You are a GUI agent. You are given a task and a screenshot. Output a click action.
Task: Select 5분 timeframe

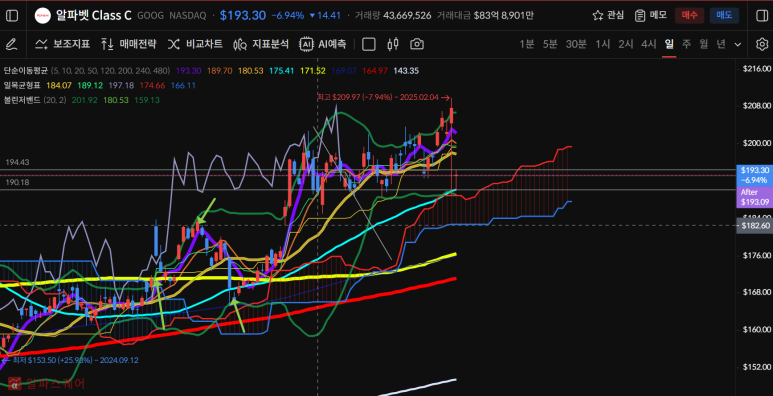coord(550,45)
